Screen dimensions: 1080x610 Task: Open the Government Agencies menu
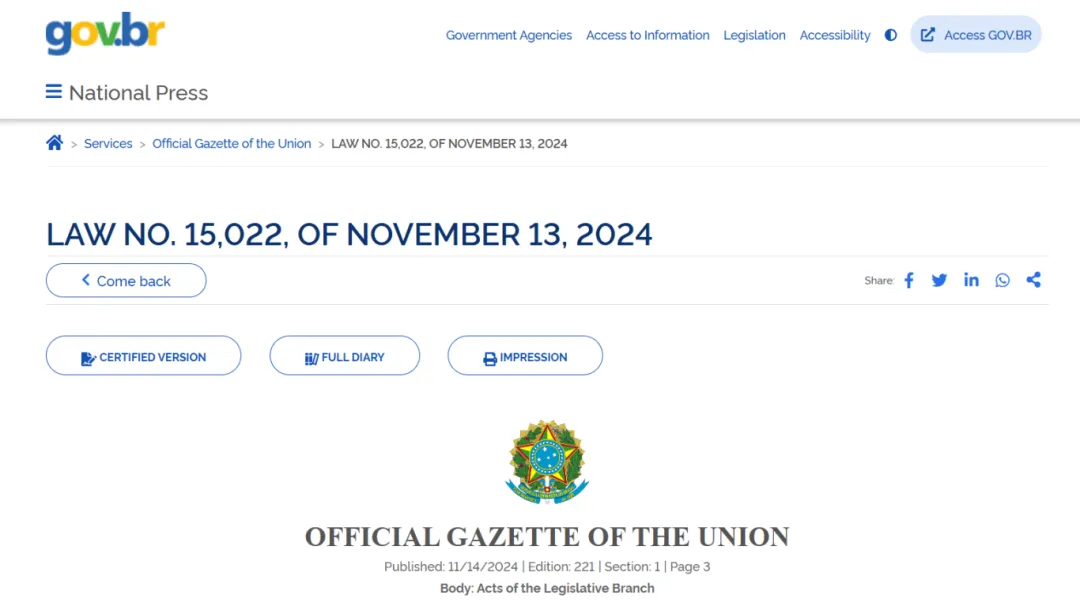click(509, 35)
